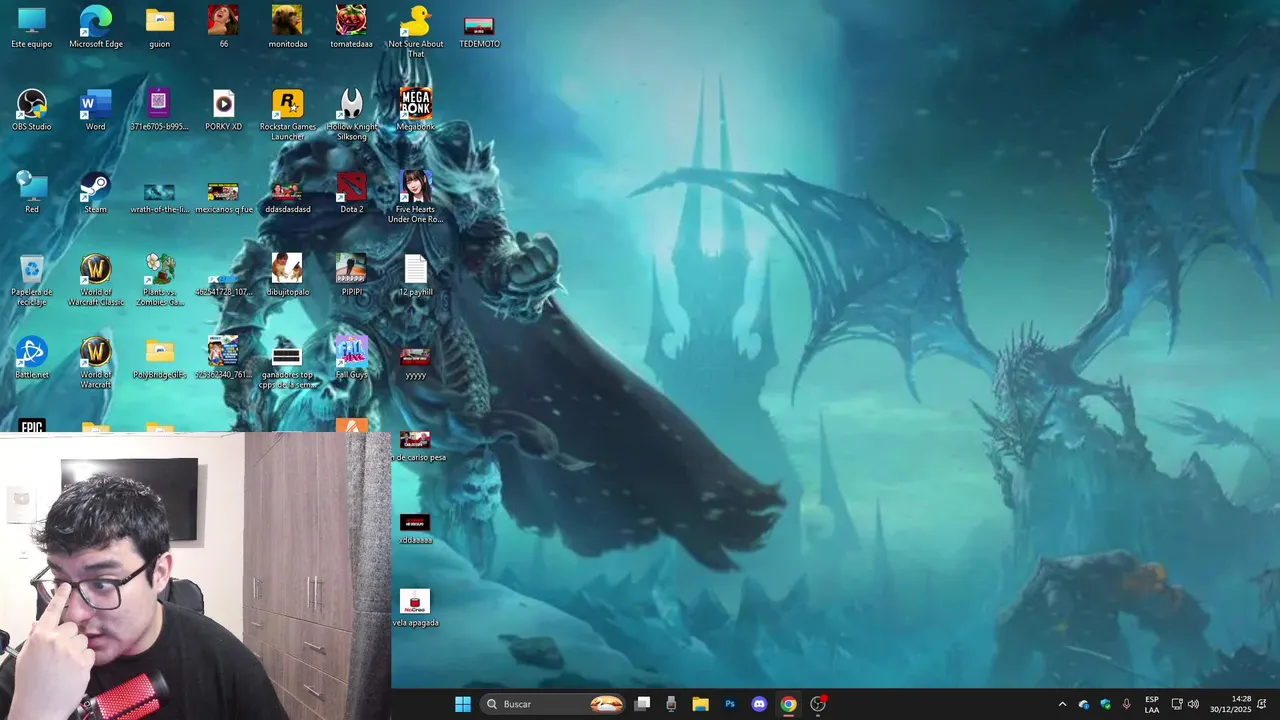The image size is (1280, 720).
Task: Select the yyyyy video file
Action: tap(415, 362)
